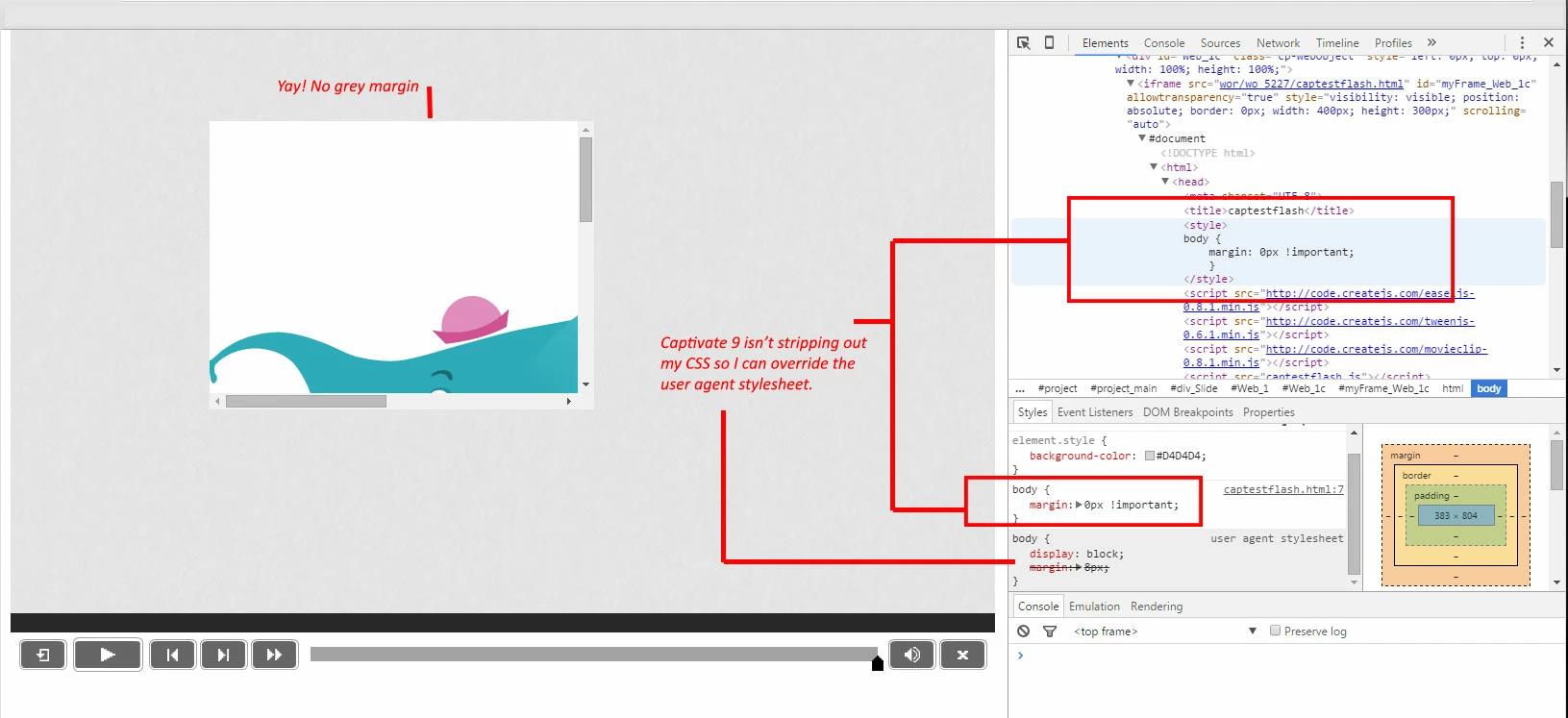Open the top frame context dropdown
1568x718 pixels.
pos(1165,631)
